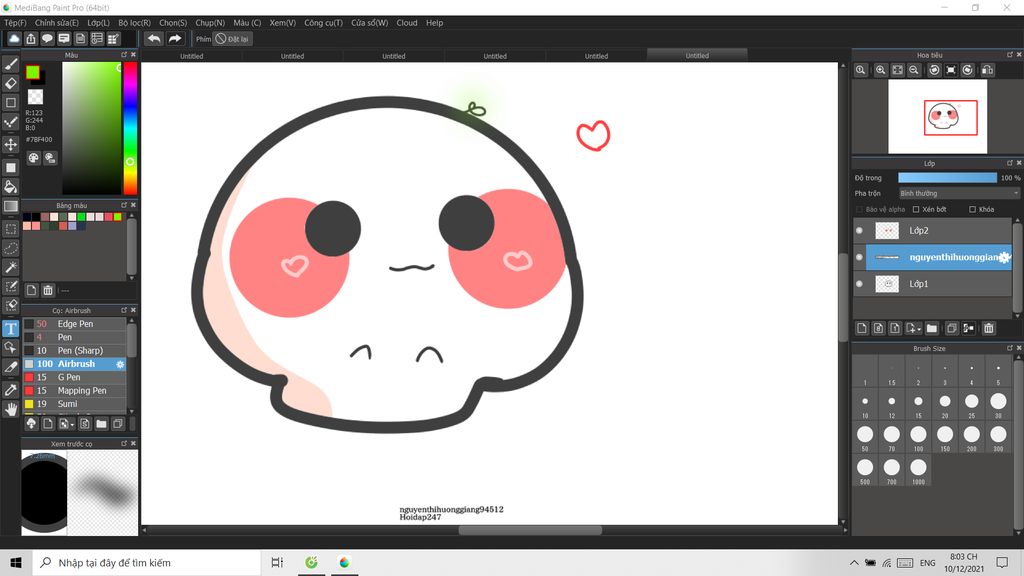1024x576 pixels.
Task: Toggle the Xén bớt clipping checkbox
Action: tap(916, 210)
